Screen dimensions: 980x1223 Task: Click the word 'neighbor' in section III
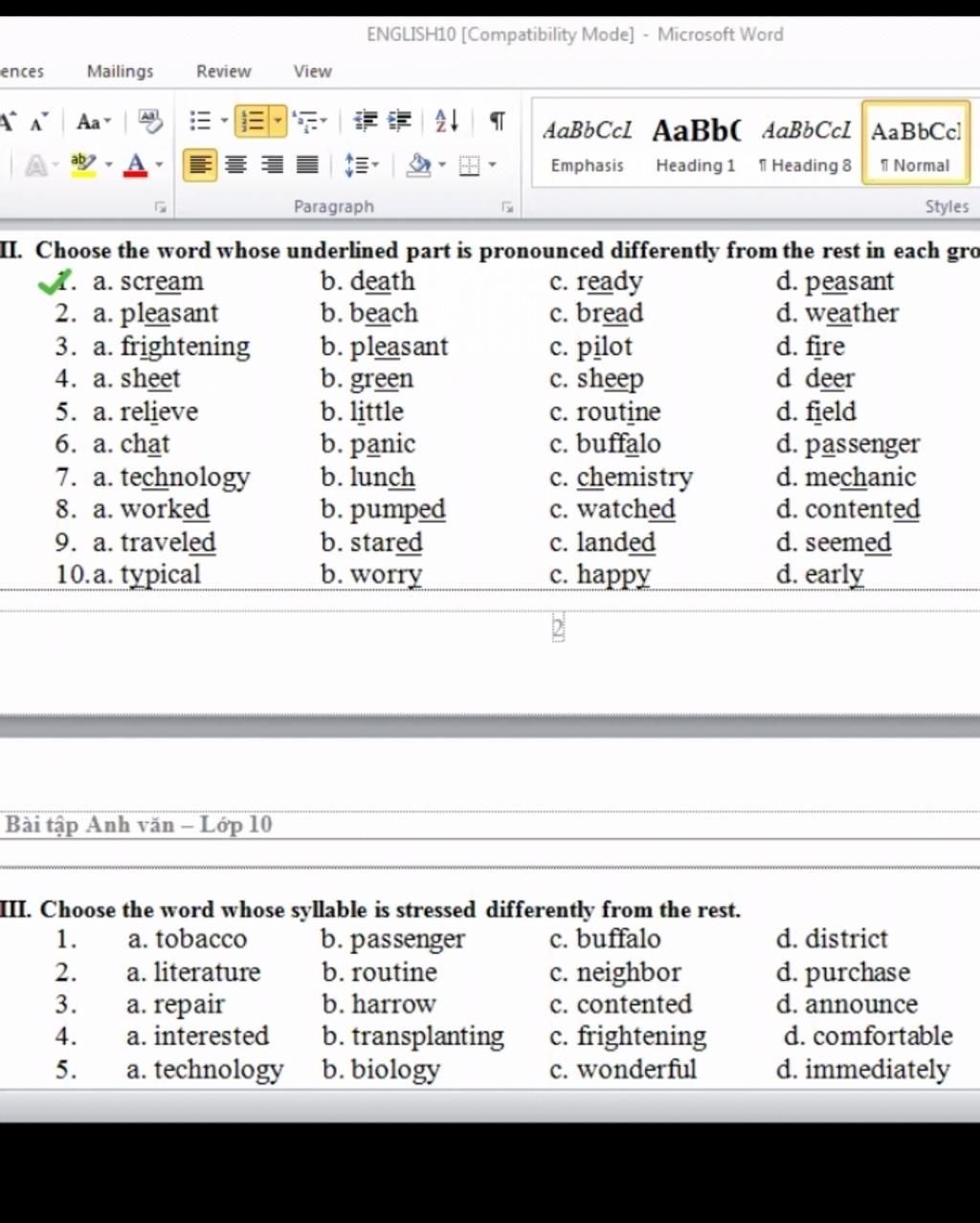point(629,972)
